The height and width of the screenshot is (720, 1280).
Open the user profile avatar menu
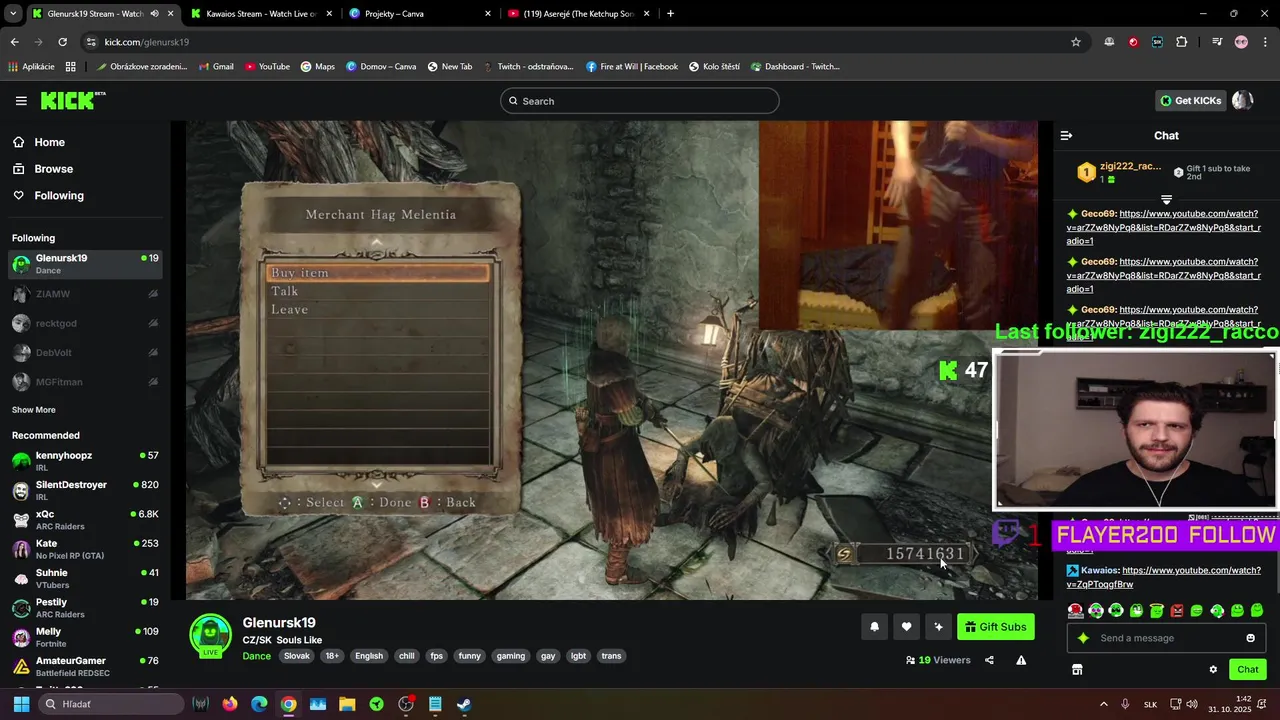(x=1242, y=100)
